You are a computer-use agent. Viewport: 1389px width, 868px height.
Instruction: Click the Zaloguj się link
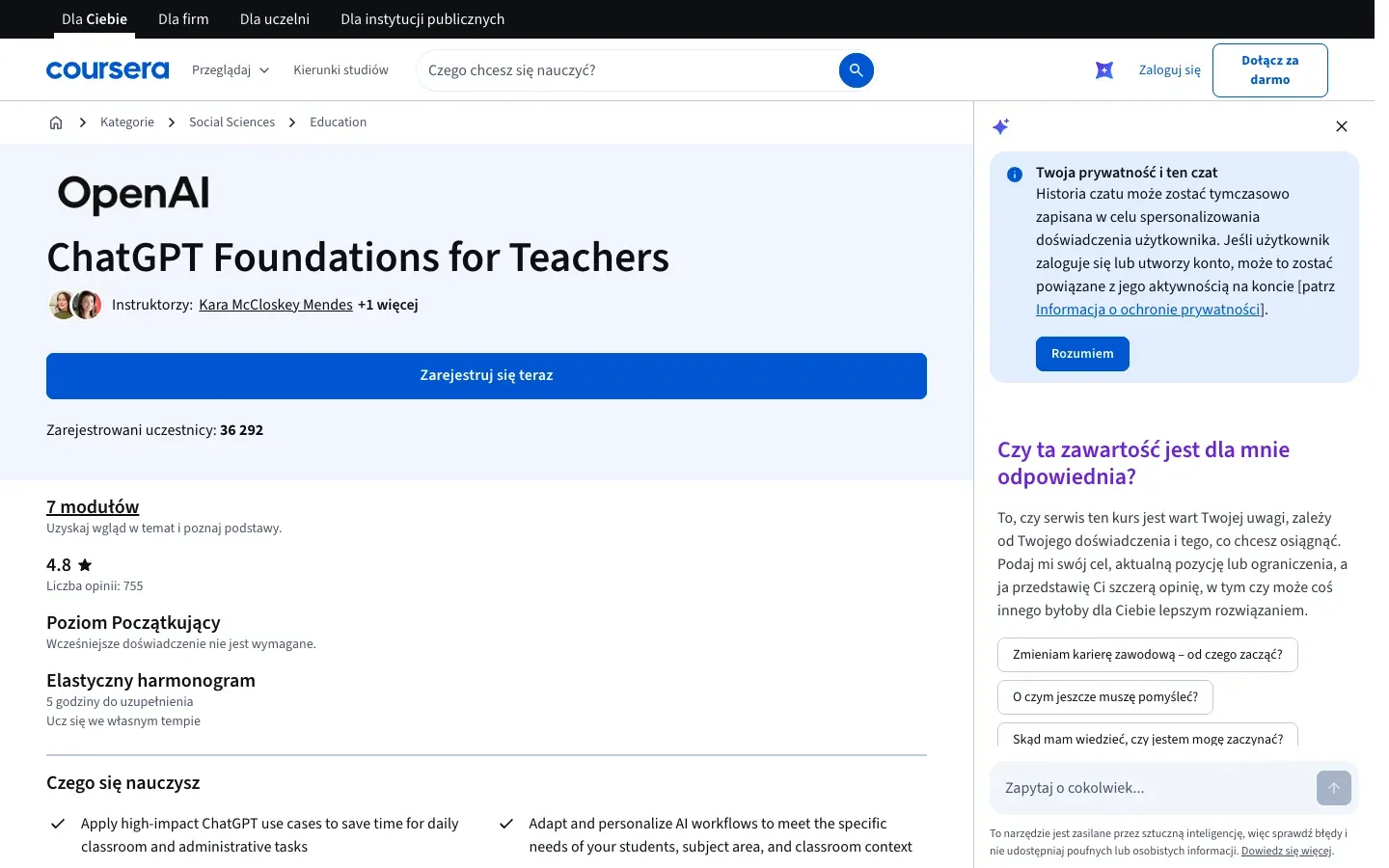pyautogui.click(x=1169, y=70)
